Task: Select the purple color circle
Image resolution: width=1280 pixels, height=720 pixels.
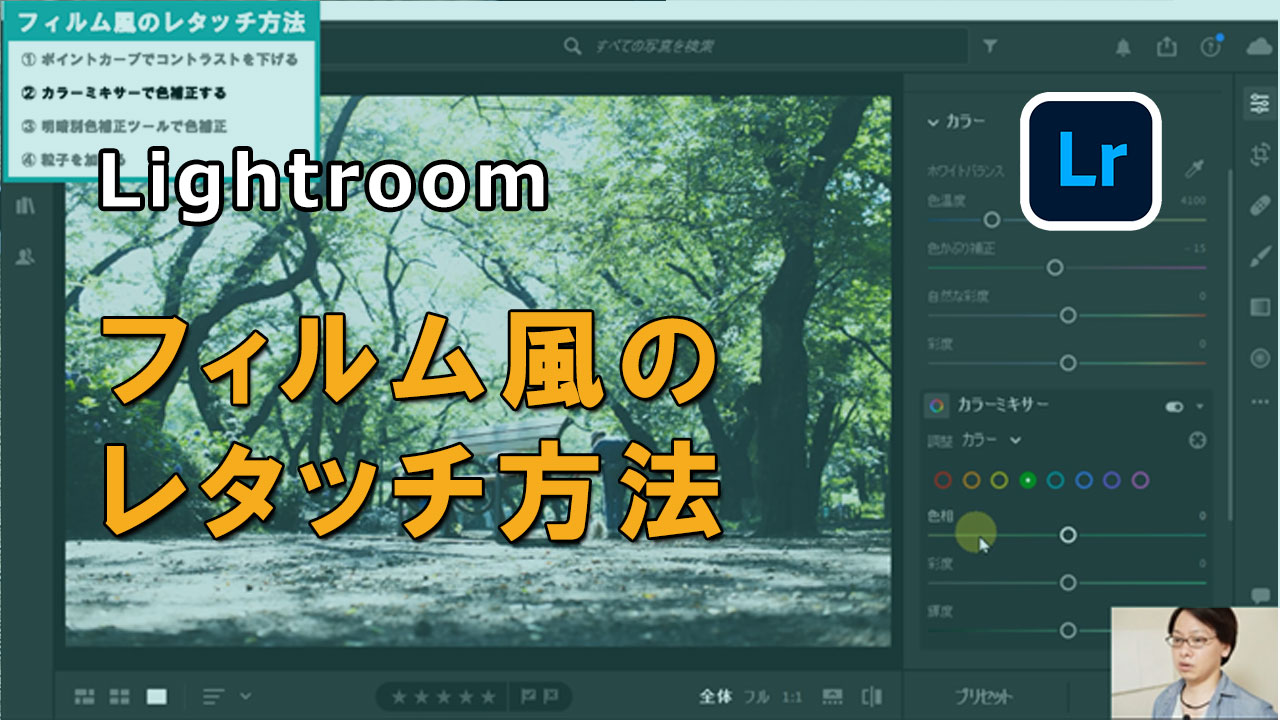Action: [1112, 481]
